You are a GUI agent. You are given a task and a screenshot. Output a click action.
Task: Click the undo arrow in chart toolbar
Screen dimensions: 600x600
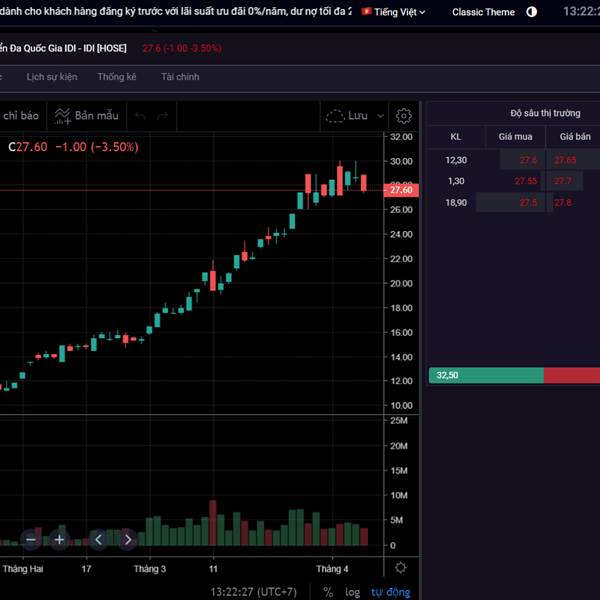click(x=140, y=116)
